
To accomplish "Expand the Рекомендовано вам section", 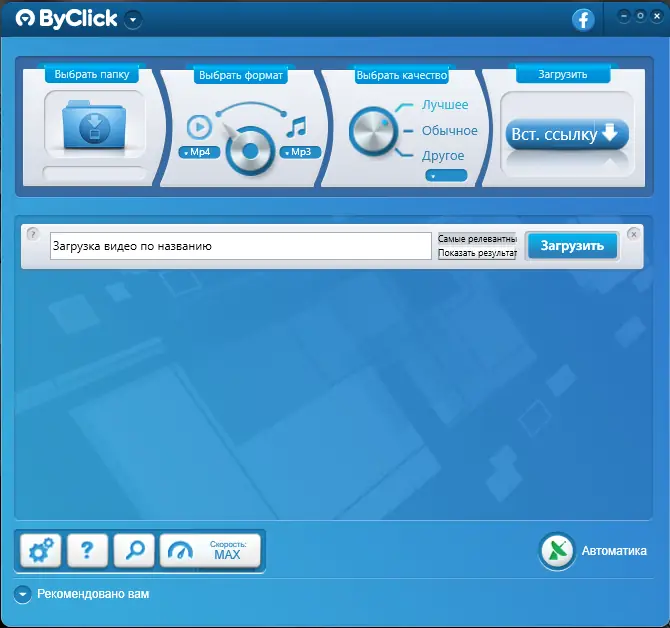I will (x=22, y=594).
